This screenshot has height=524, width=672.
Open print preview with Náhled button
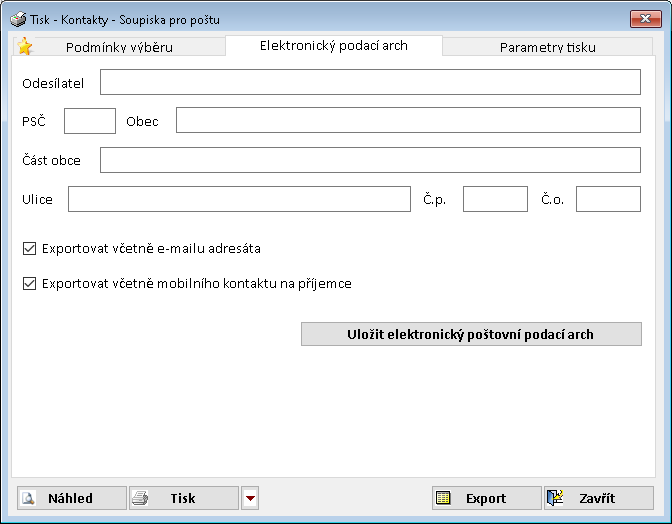72,498
